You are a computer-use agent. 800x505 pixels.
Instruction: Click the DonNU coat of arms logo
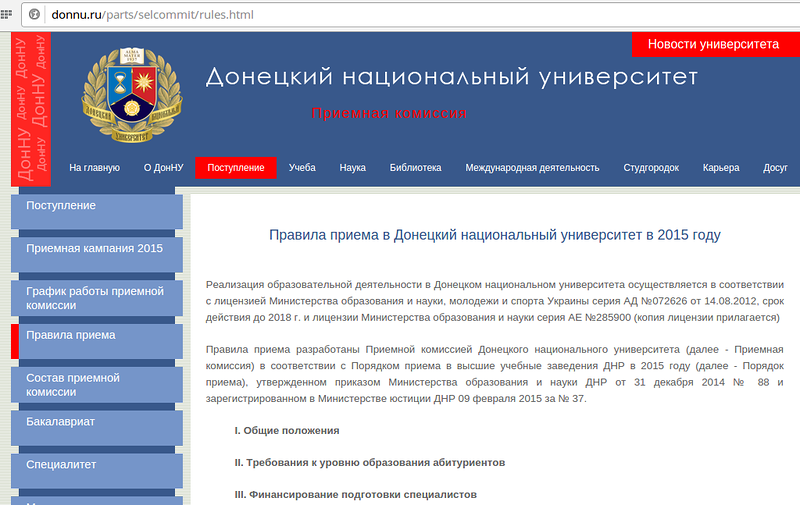132,95
